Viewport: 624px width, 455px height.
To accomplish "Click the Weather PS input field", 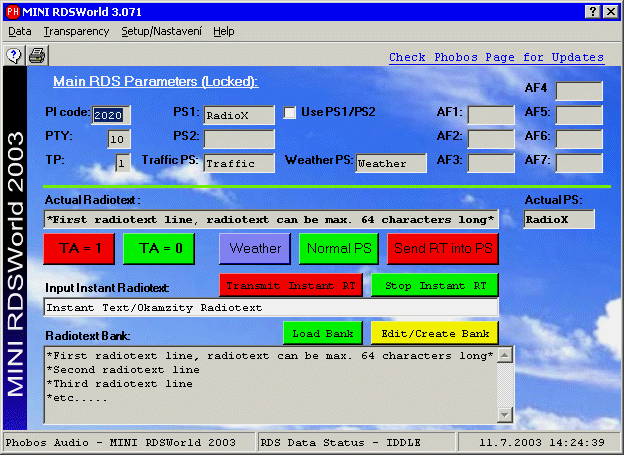I will (391, 163).
